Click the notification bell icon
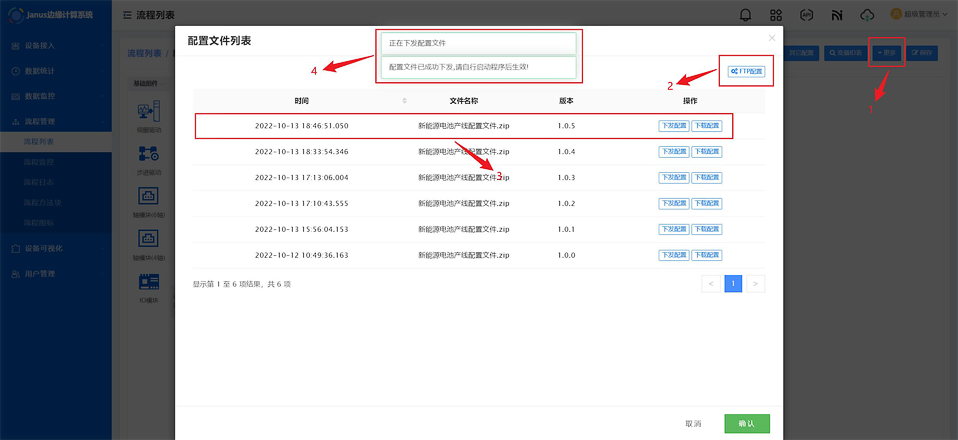This screenshot has height=440, width=958. [x=745, y=15]
